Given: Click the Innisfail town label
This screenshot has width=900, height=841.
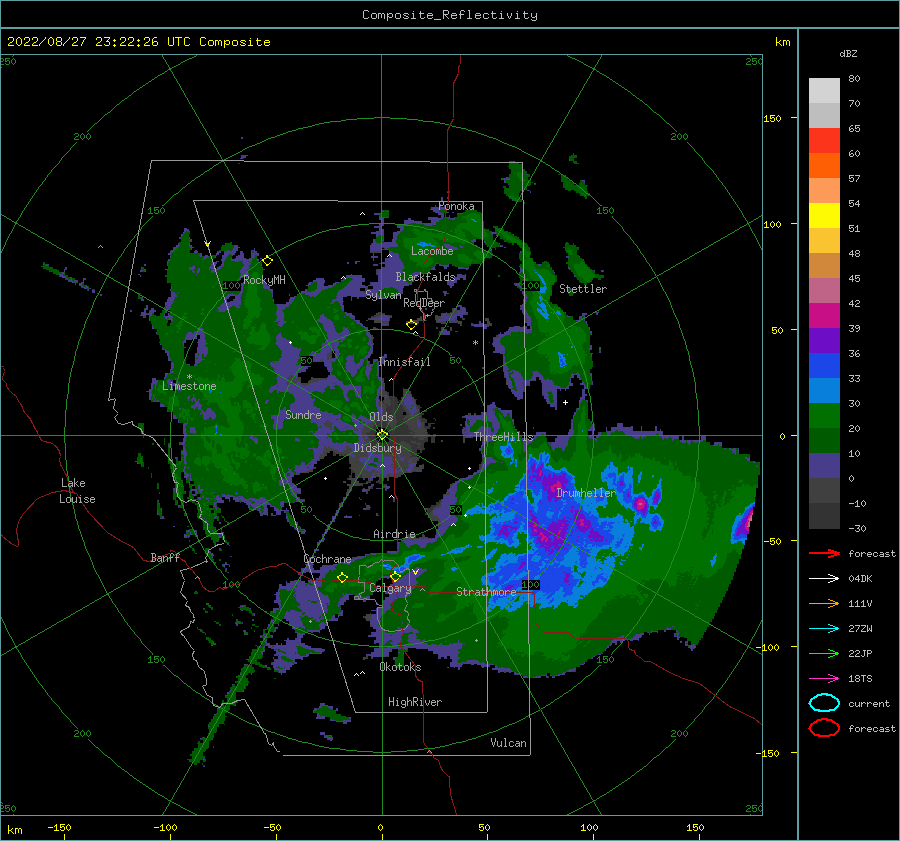Looking at the screenshot, I should click(x=404, y=362).
